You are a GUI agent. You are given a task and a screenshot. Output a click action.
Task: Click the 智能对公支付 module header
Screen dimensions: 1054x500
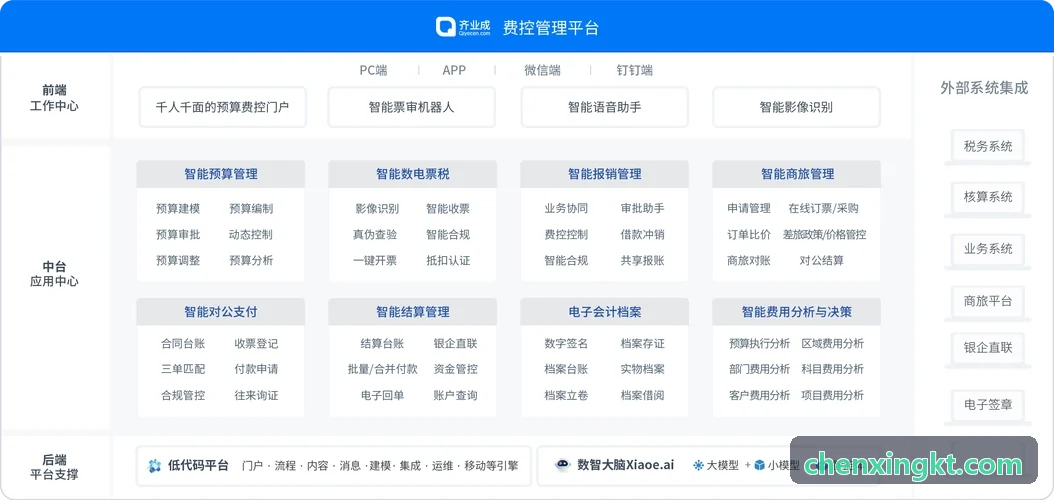tap(220, 312)
